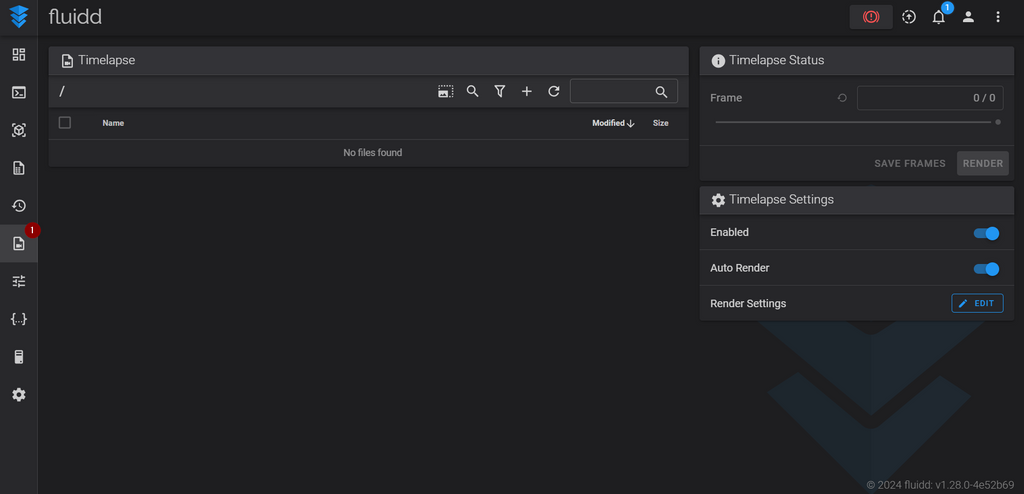Open the notifications bell

[938, 17]
